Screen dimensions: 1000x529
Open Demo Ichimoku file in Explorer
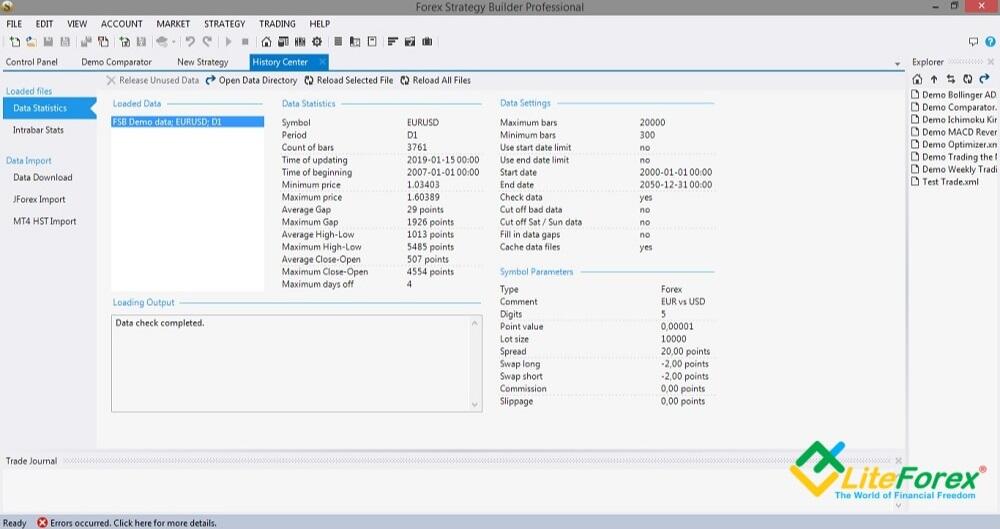[x=954, y=119]
